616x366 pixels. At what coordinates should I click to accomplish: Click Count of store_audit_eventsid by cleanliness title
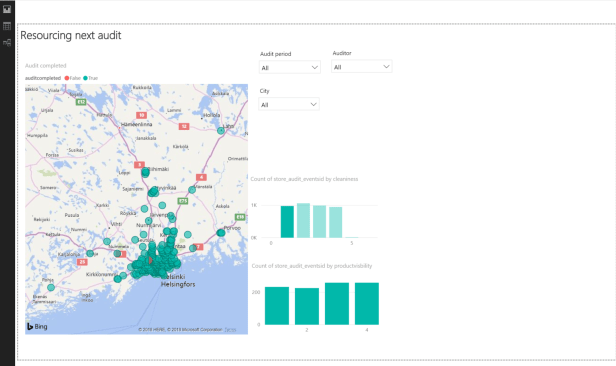304,179
